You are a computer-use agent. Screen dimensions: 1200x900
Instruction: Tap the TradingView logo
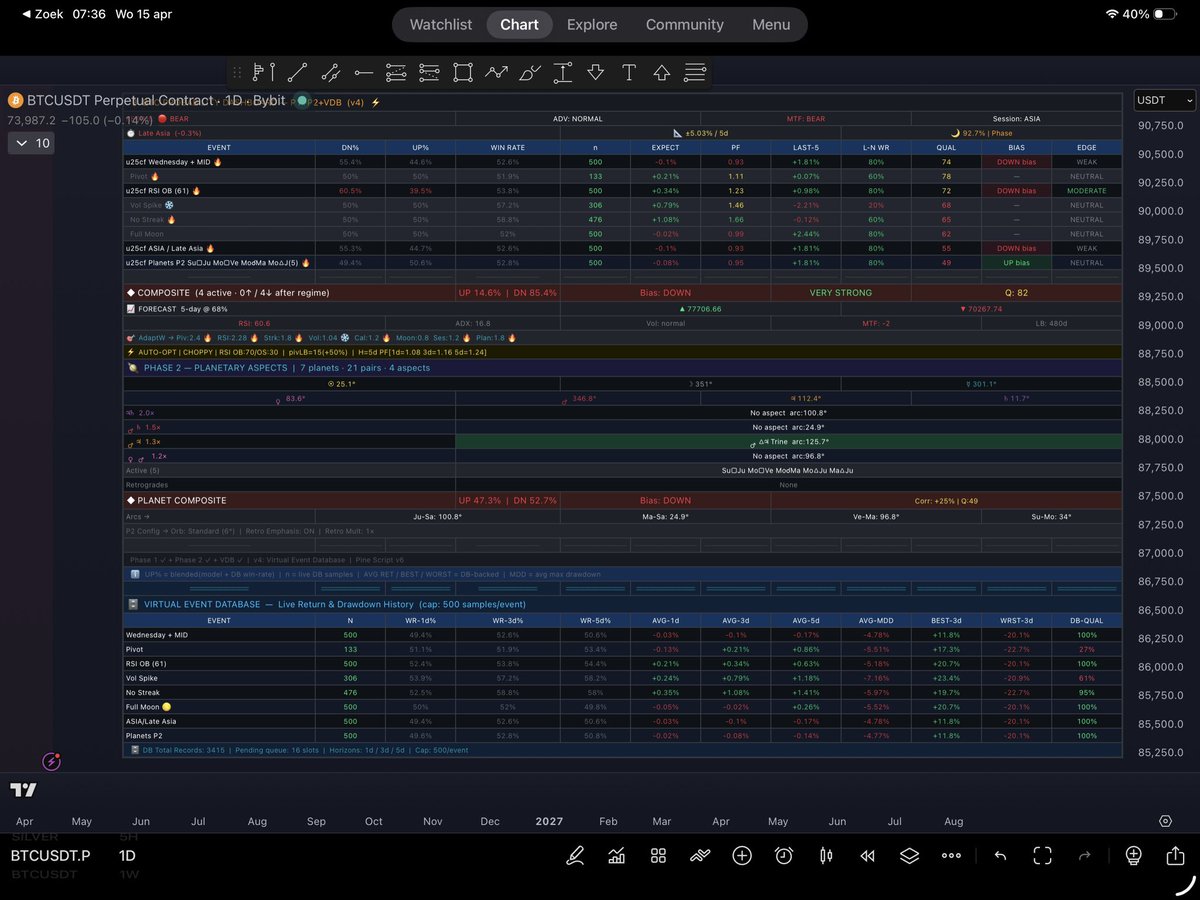24,790
